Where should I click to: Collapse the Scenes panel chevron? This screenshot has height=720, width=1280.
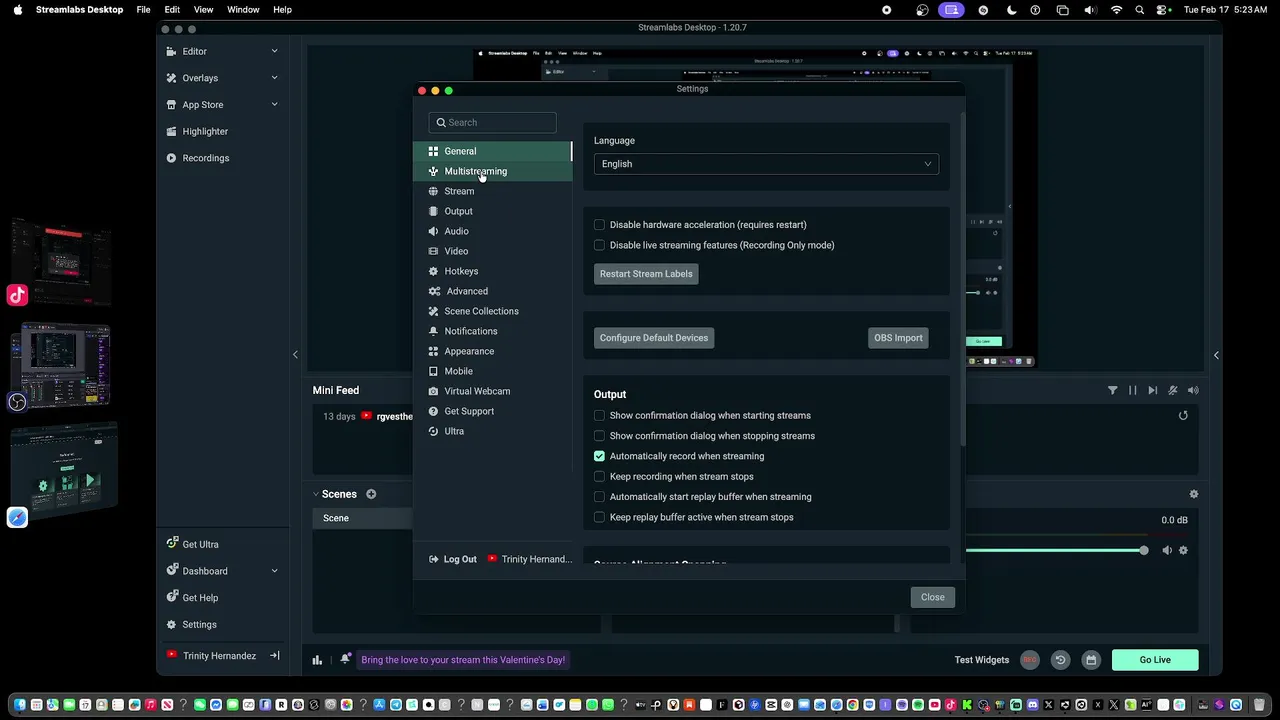coord(316,494)
